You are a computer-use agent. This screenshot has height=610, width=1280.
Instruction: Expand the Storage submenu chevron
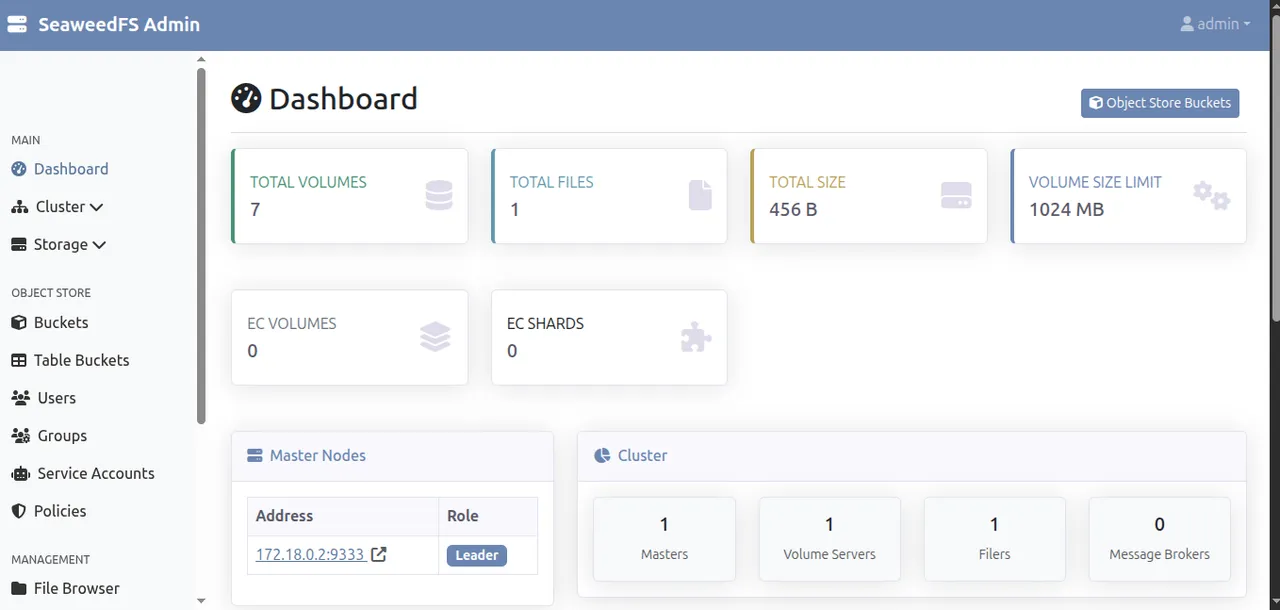100,245
